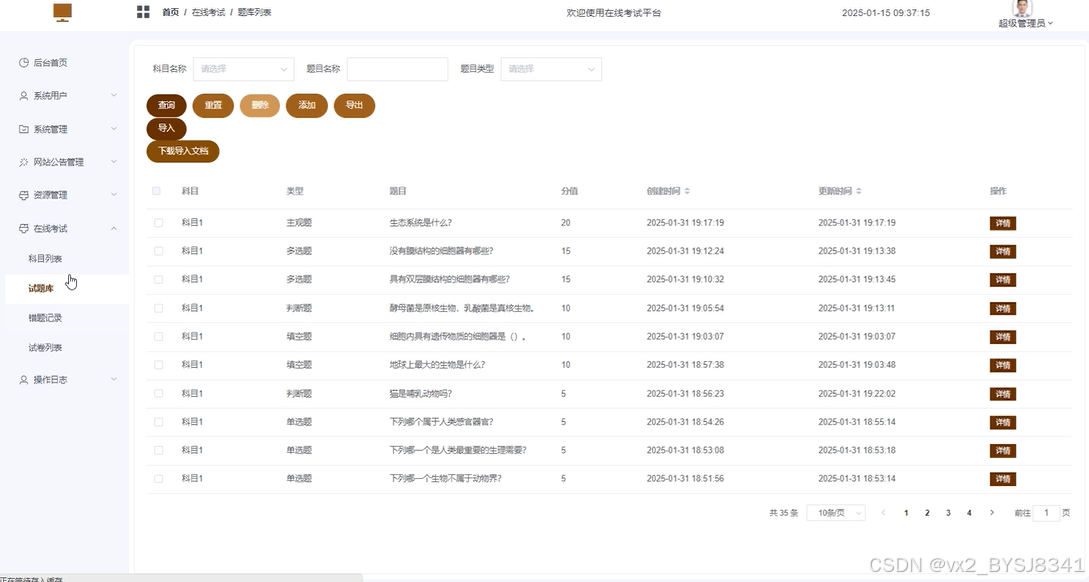This screenshot has width=1089, height=582.
Task: Click the 在线考试 icon in sidebar
Action: pyautogui.click(x=24, y=228)
